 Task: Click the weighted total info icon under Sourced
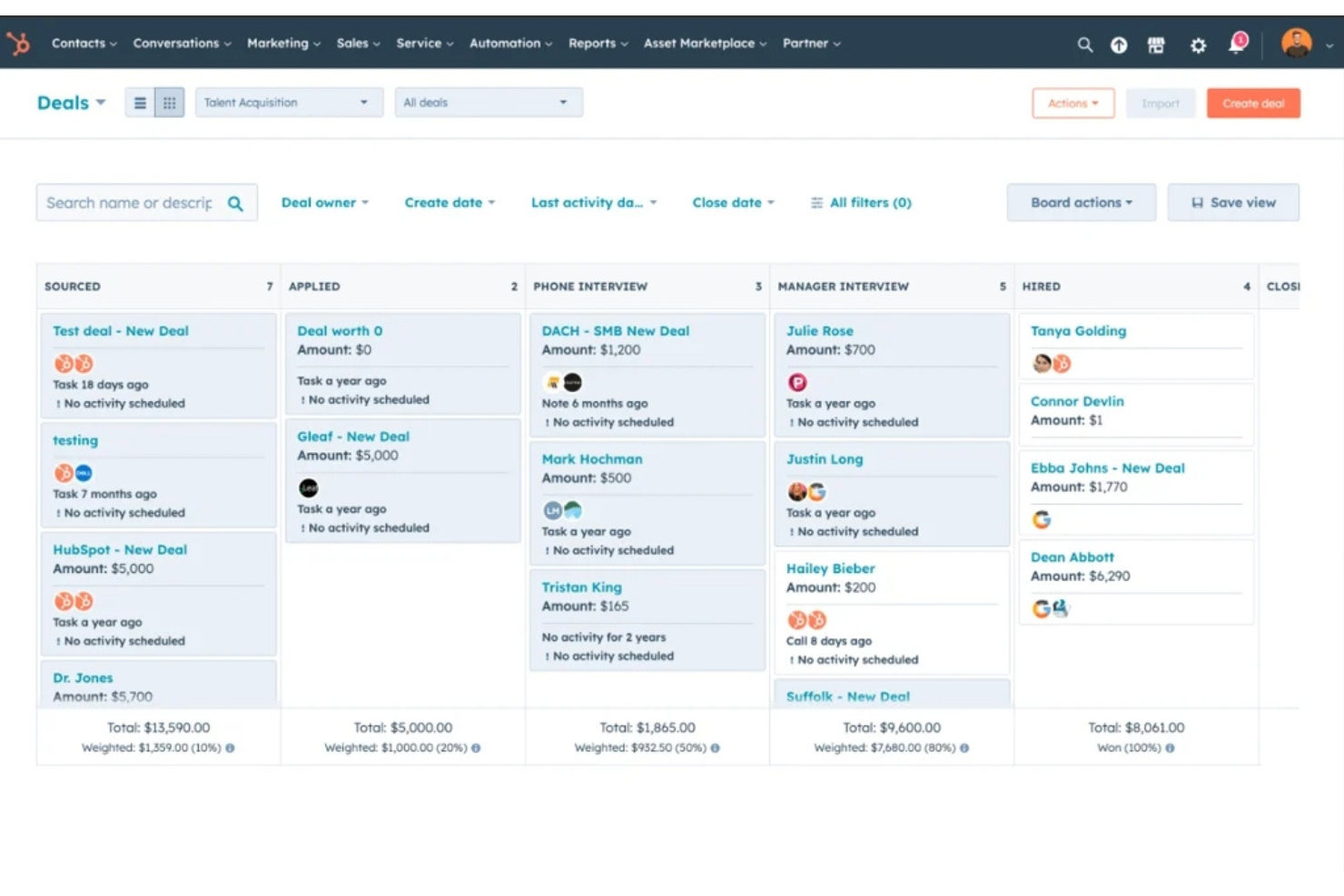[229, 748]
